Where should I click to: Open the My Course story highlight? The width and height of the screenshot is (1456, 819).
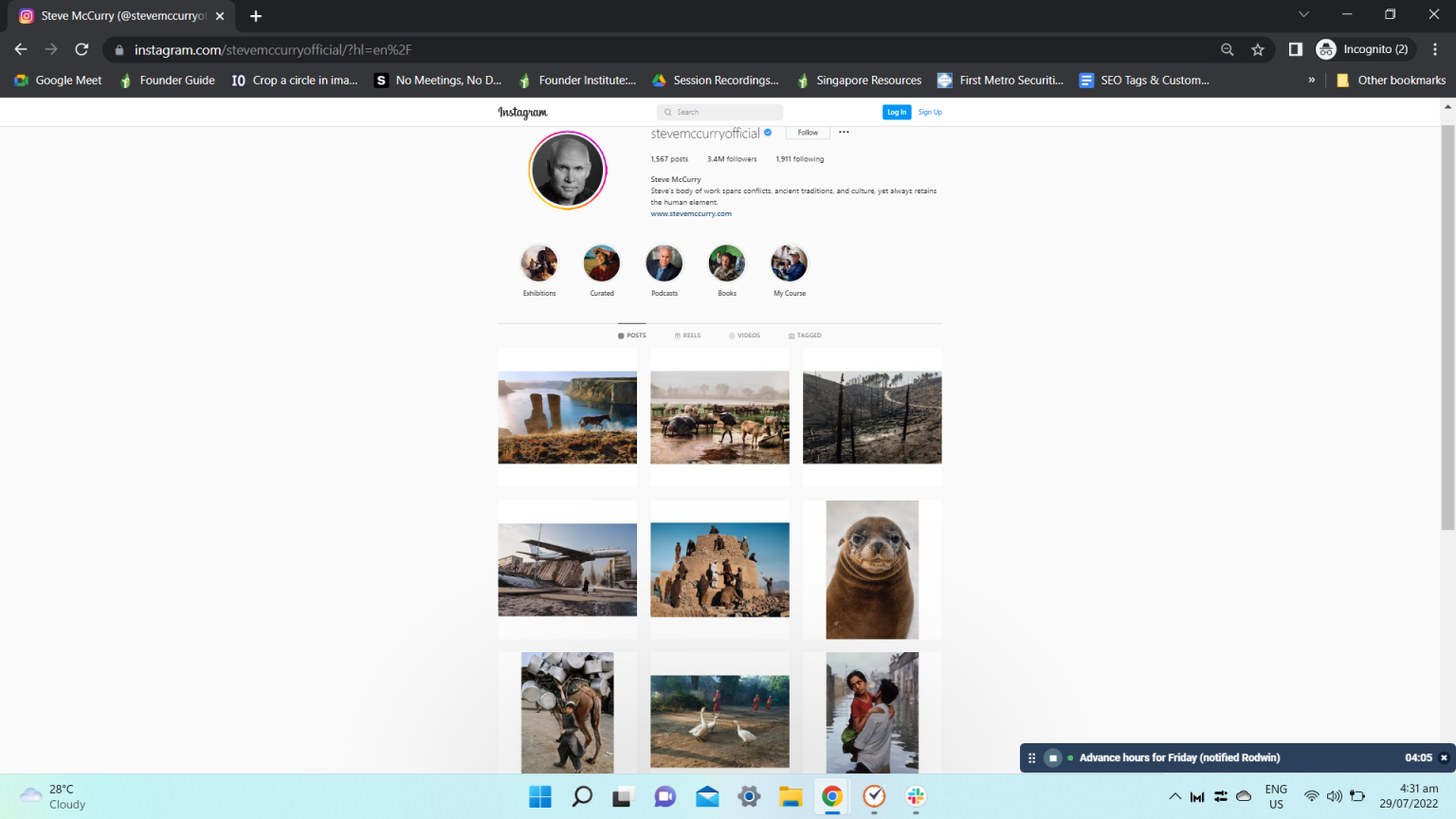789,264
